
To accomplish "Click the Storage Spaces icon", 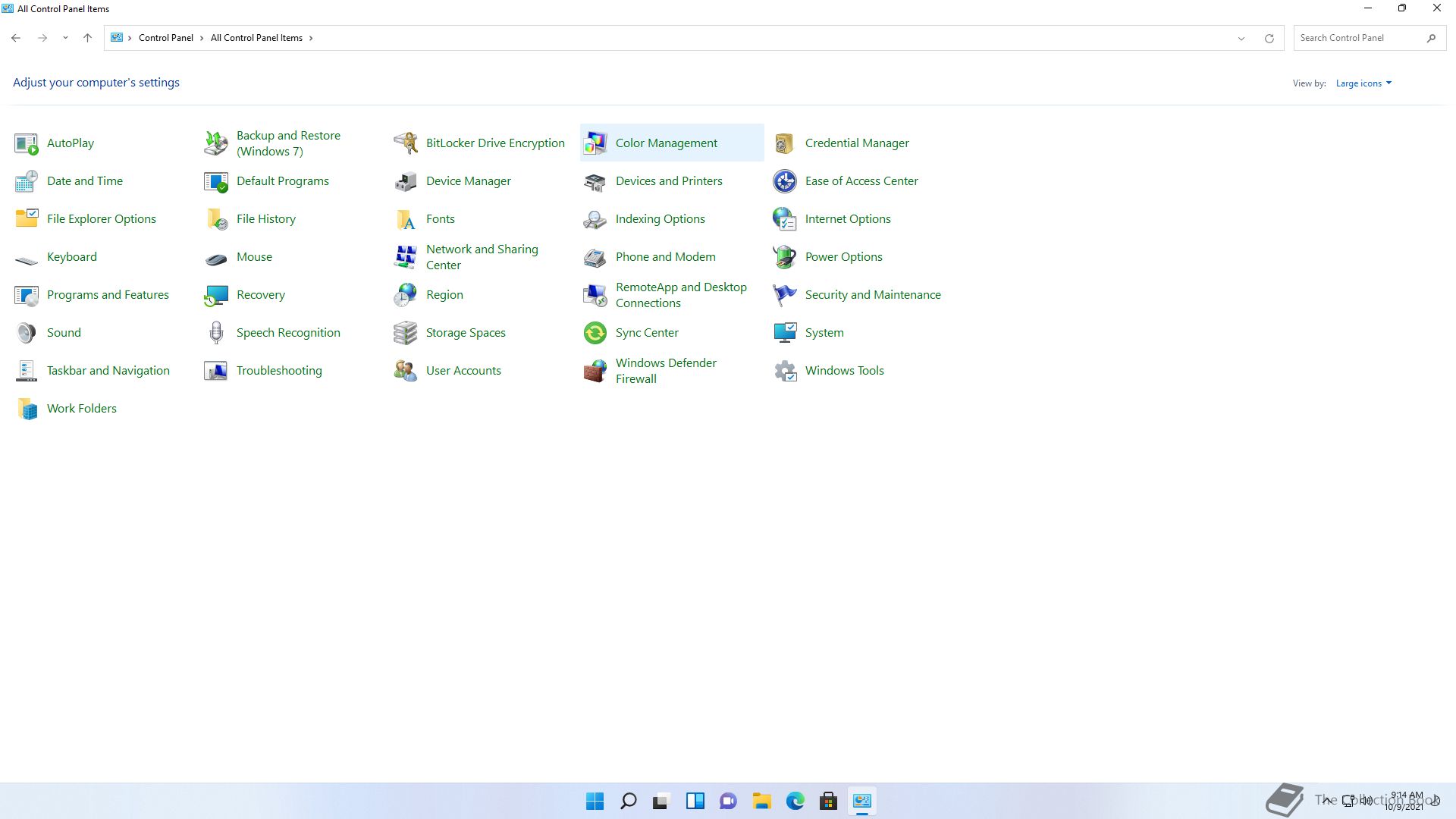I will click(x=406, y=333).
